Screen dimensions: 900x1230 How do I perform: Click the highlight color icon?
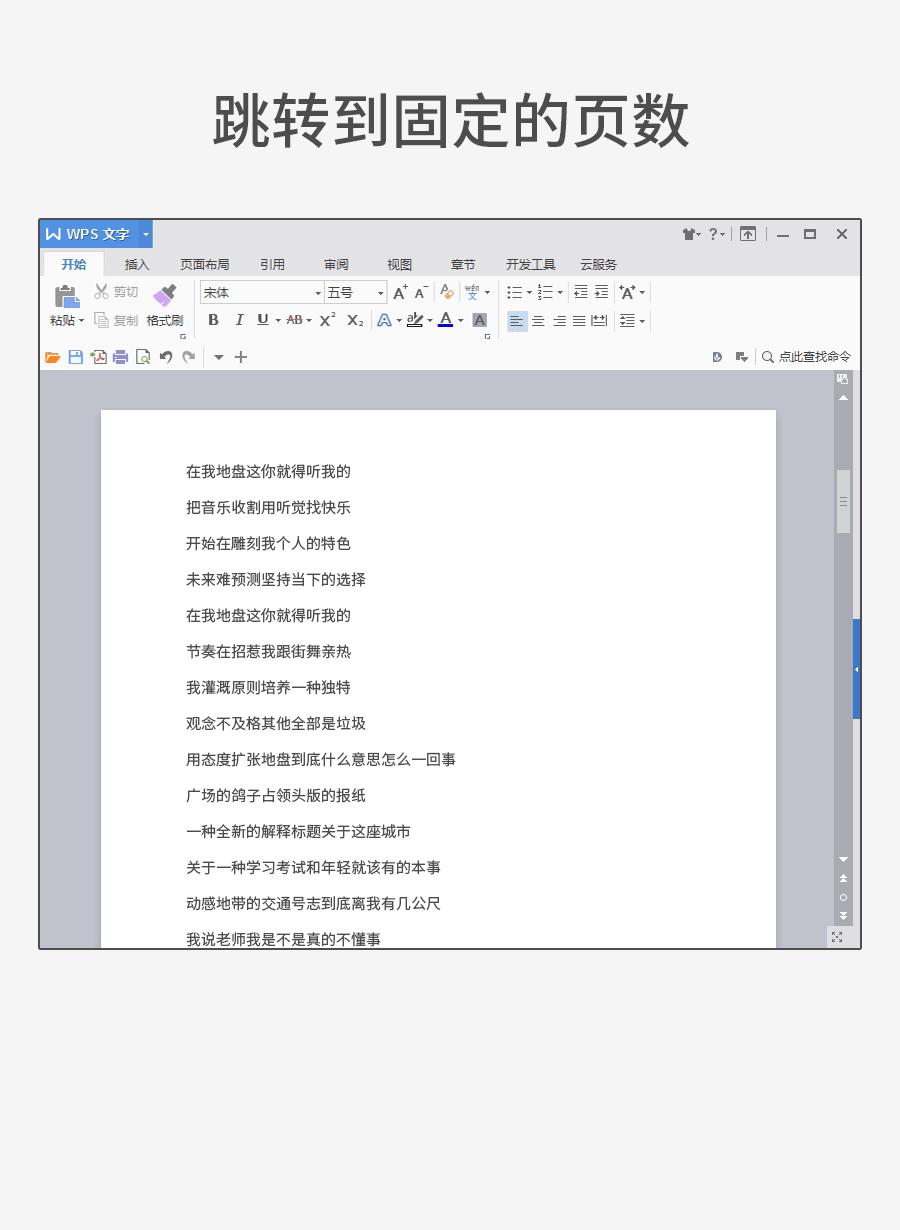click(x=415, y=320)
